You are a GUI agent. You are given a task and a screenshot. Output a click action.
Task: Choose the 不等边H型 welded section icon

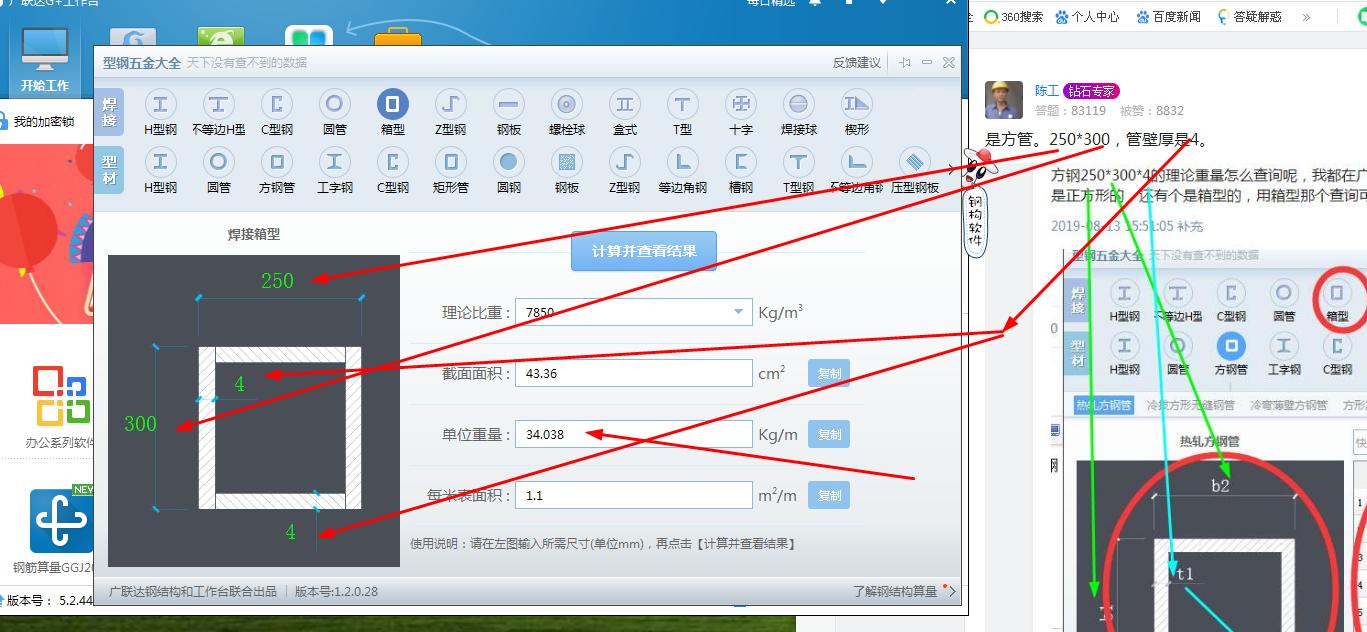pyautogui.click(x=218, y=104)
